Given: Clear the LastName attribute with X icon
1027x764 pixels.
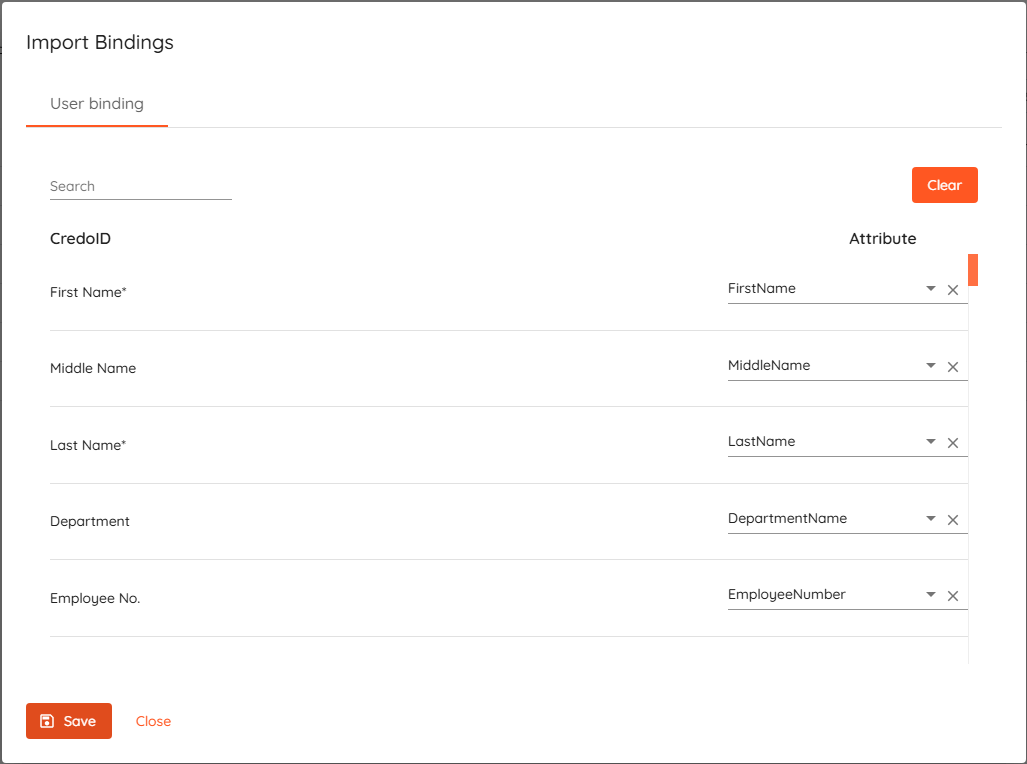Looking at the screenshot, I should pyautogui.click(x=953, y=443).
